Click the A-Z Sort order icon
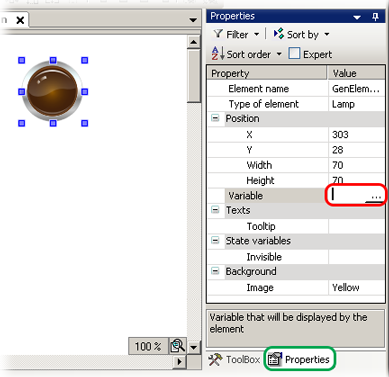Screen dimensions: 389x377 pyautogui.click(x=218, y=54)
